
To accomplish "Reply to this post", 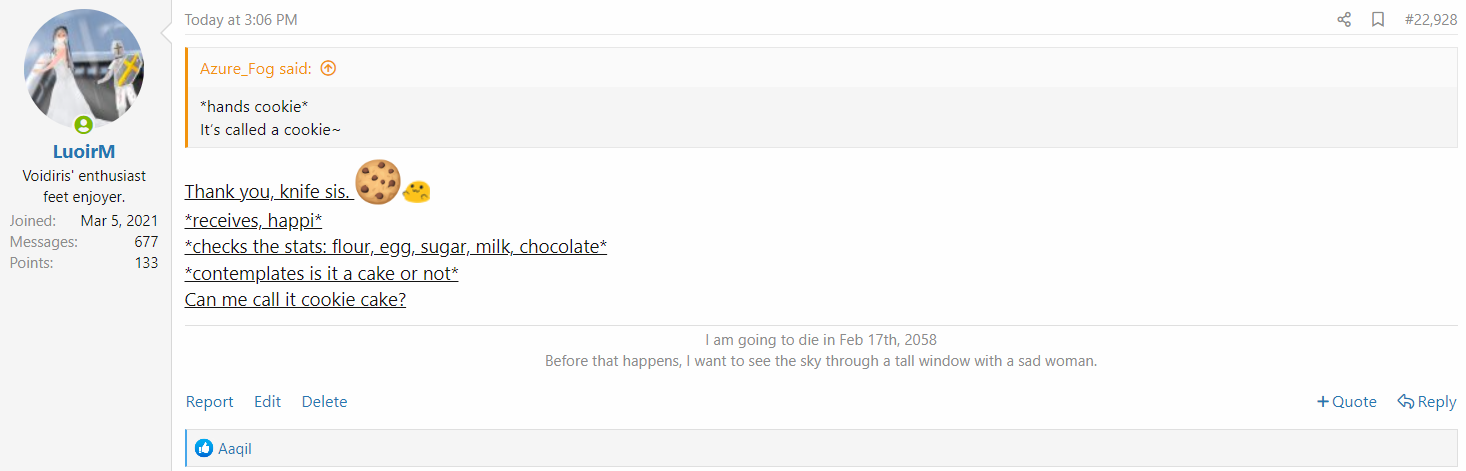I will pos(1427,402).
